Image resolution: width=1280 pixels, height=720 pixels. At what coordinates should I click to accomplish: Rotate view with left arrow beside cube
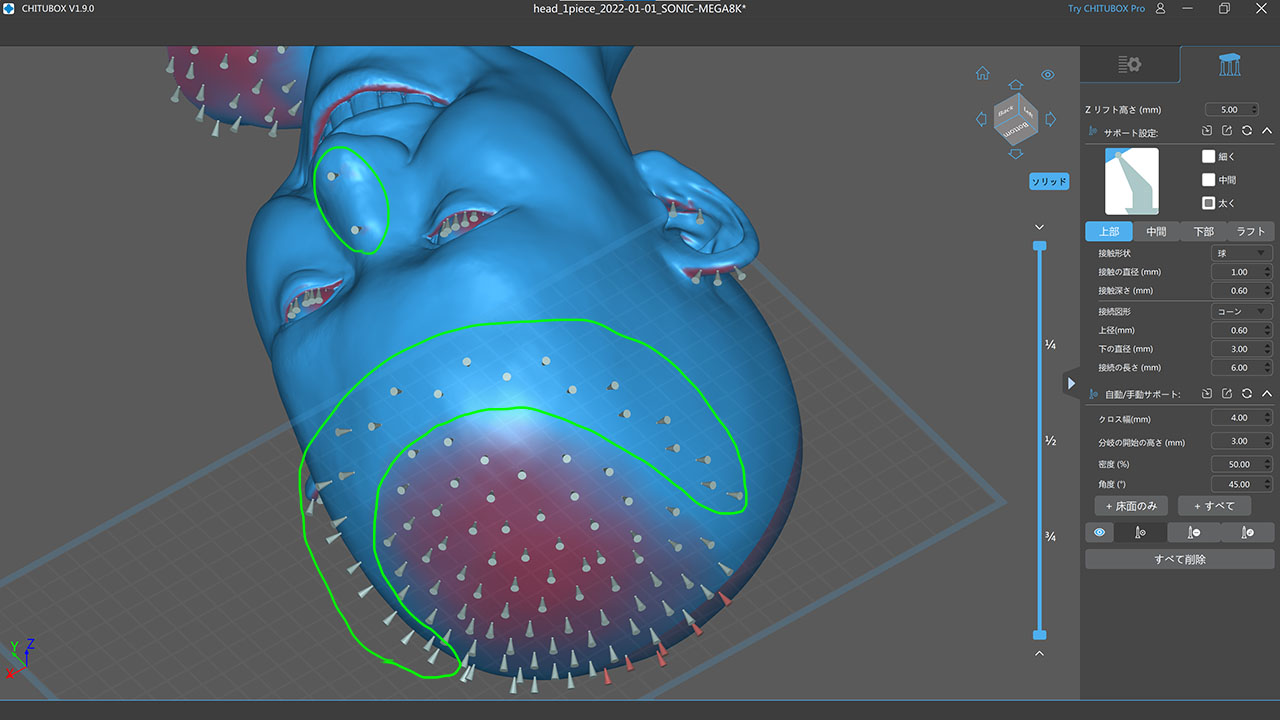point(981,119)
